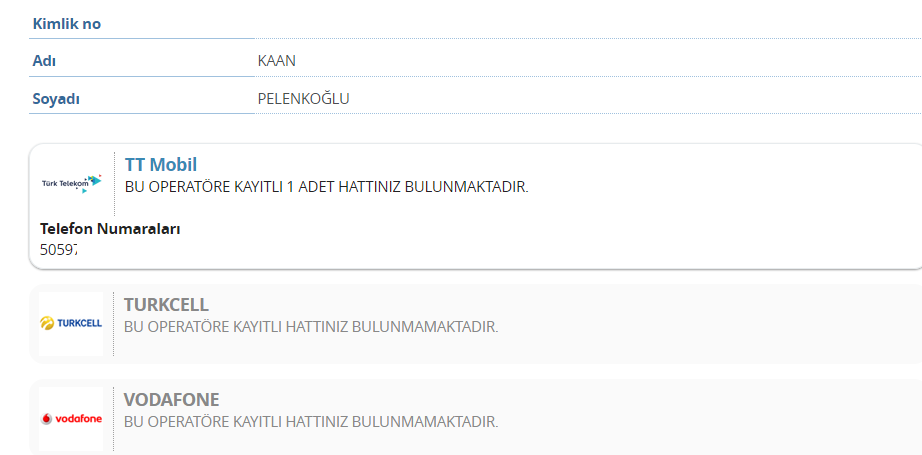922x455 pixels.
Task: Click the Kimlik no label
Action: 66,24
